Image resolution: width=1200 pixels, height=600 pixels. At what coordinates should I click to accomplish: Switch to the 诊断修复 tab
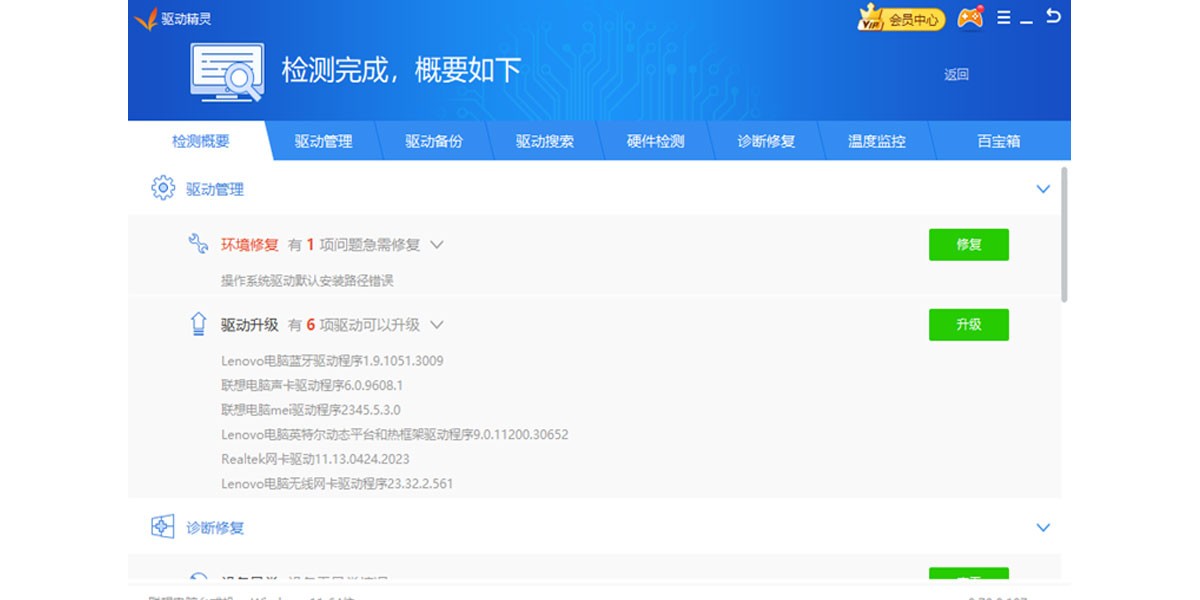coord(766,141)
